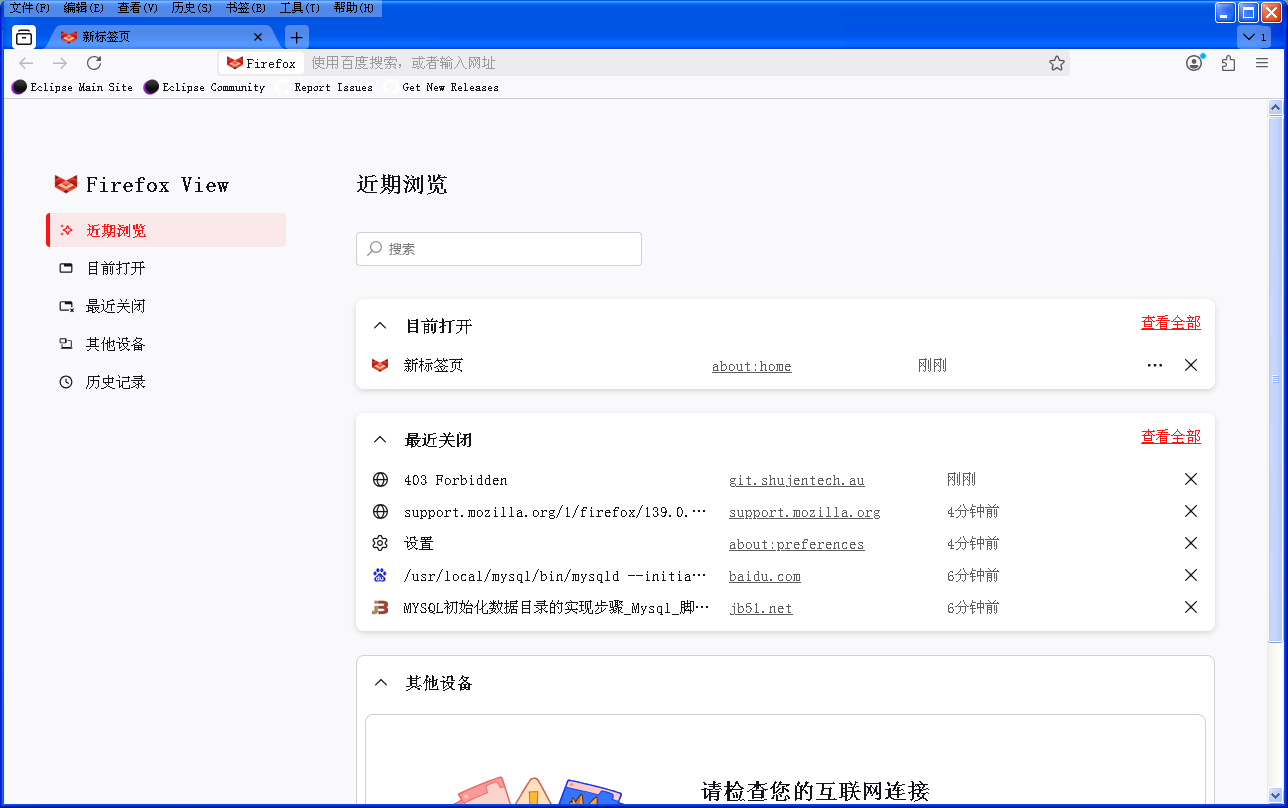Open Eclipse Main Site bookmark
This screenshot has width=1288, height=808.
(x=72, y=87)
